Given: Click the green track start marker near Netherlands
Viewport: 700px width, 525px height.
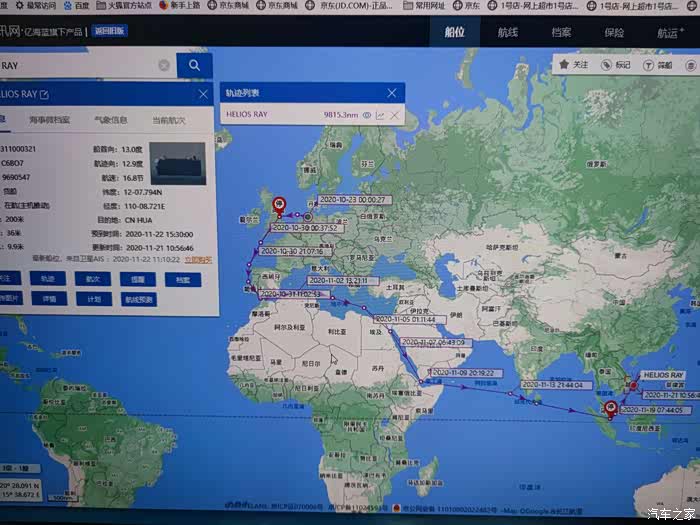Looking at the screenshot, I should (x=308, y=217).
